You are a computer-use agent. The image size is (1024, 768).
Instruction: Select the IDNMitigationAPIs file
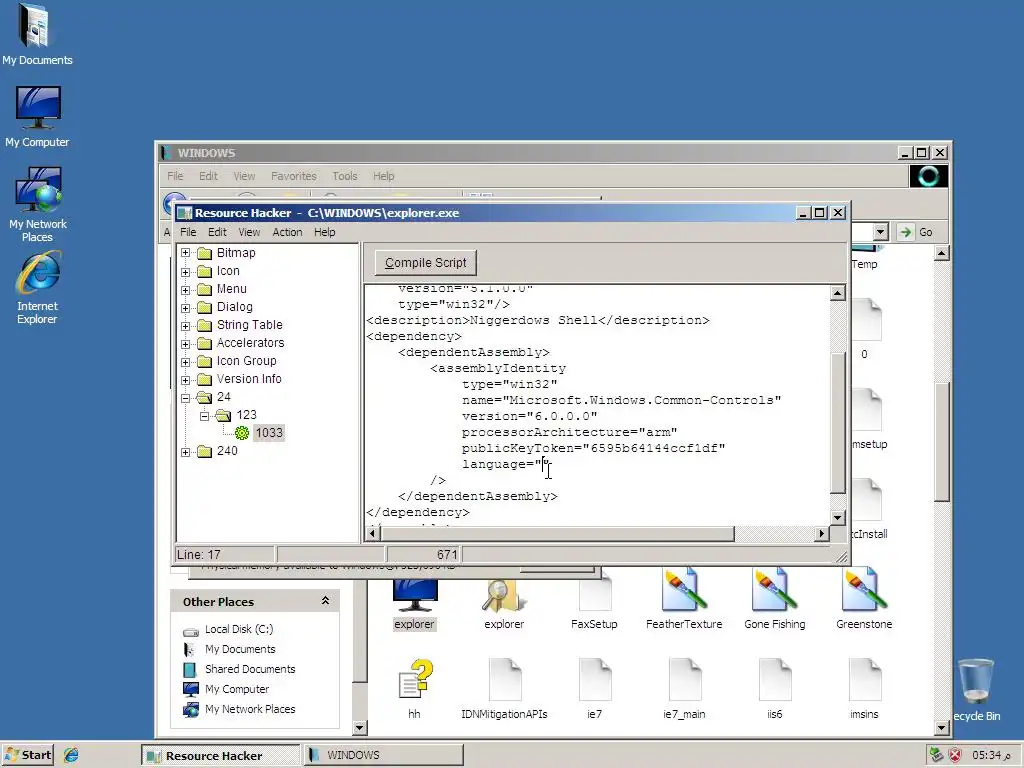point(504,689)
